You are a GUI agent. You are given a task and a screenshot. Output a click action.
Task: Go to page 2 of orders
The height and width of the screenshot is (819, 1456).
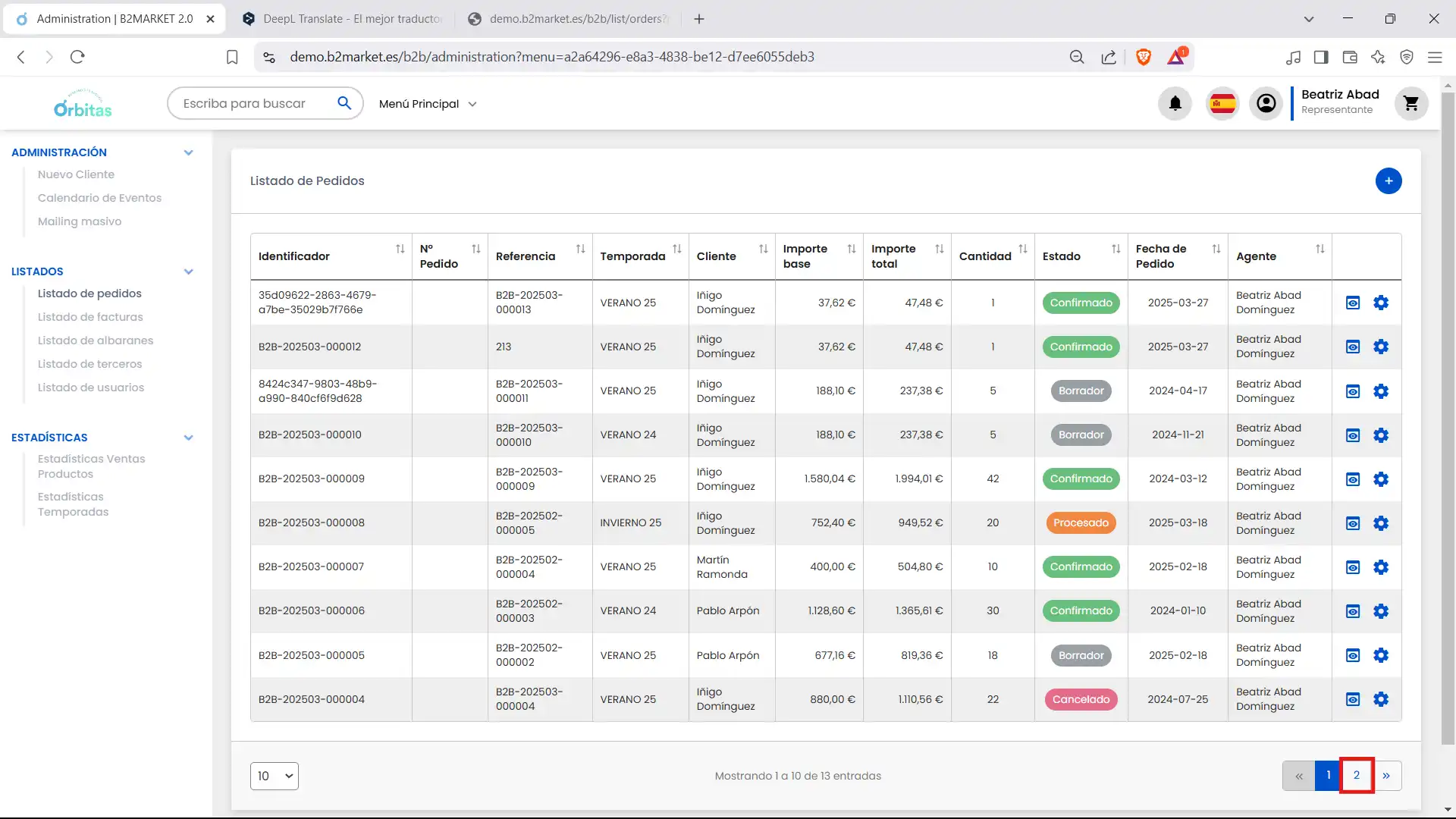click(1356, 775)
